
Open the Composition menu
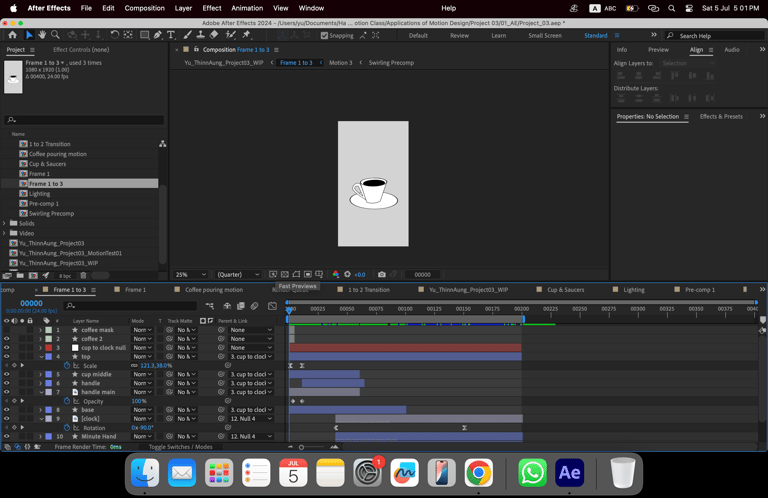pos(144,8)
